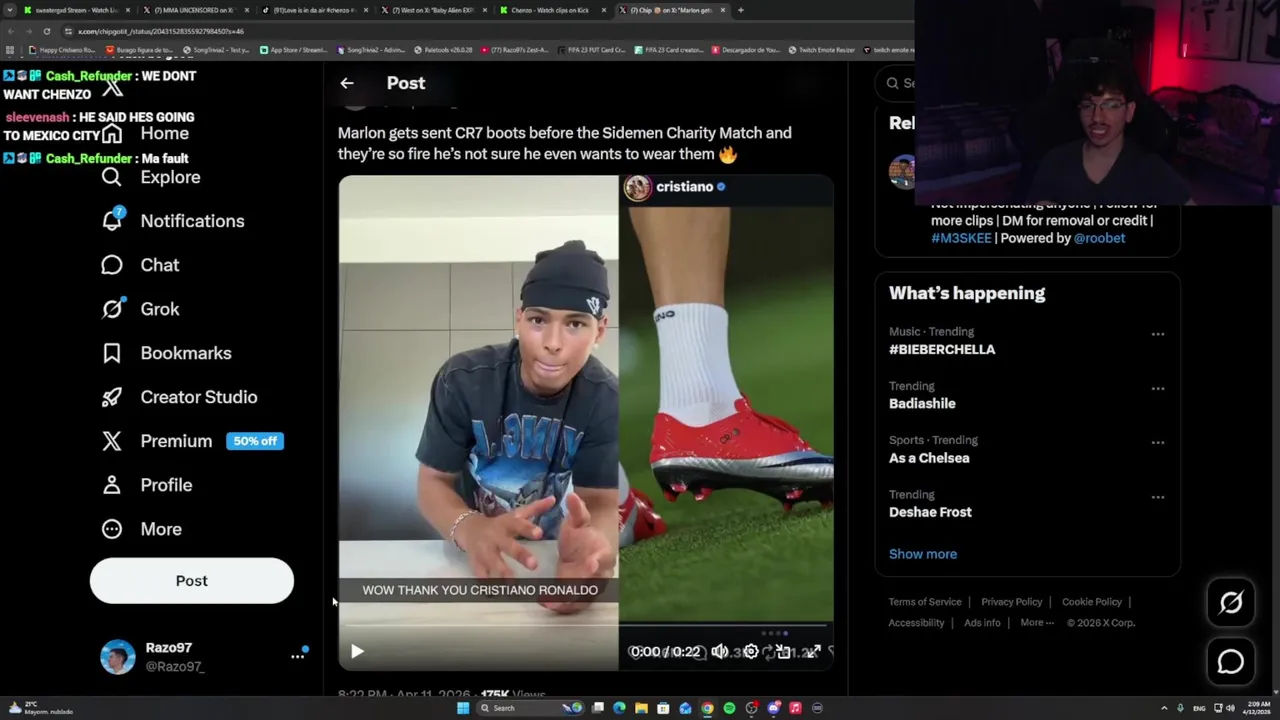Click the Razo97 profile avatar
The height and width of the screenshot is (720, 1280).
(117, 657)
